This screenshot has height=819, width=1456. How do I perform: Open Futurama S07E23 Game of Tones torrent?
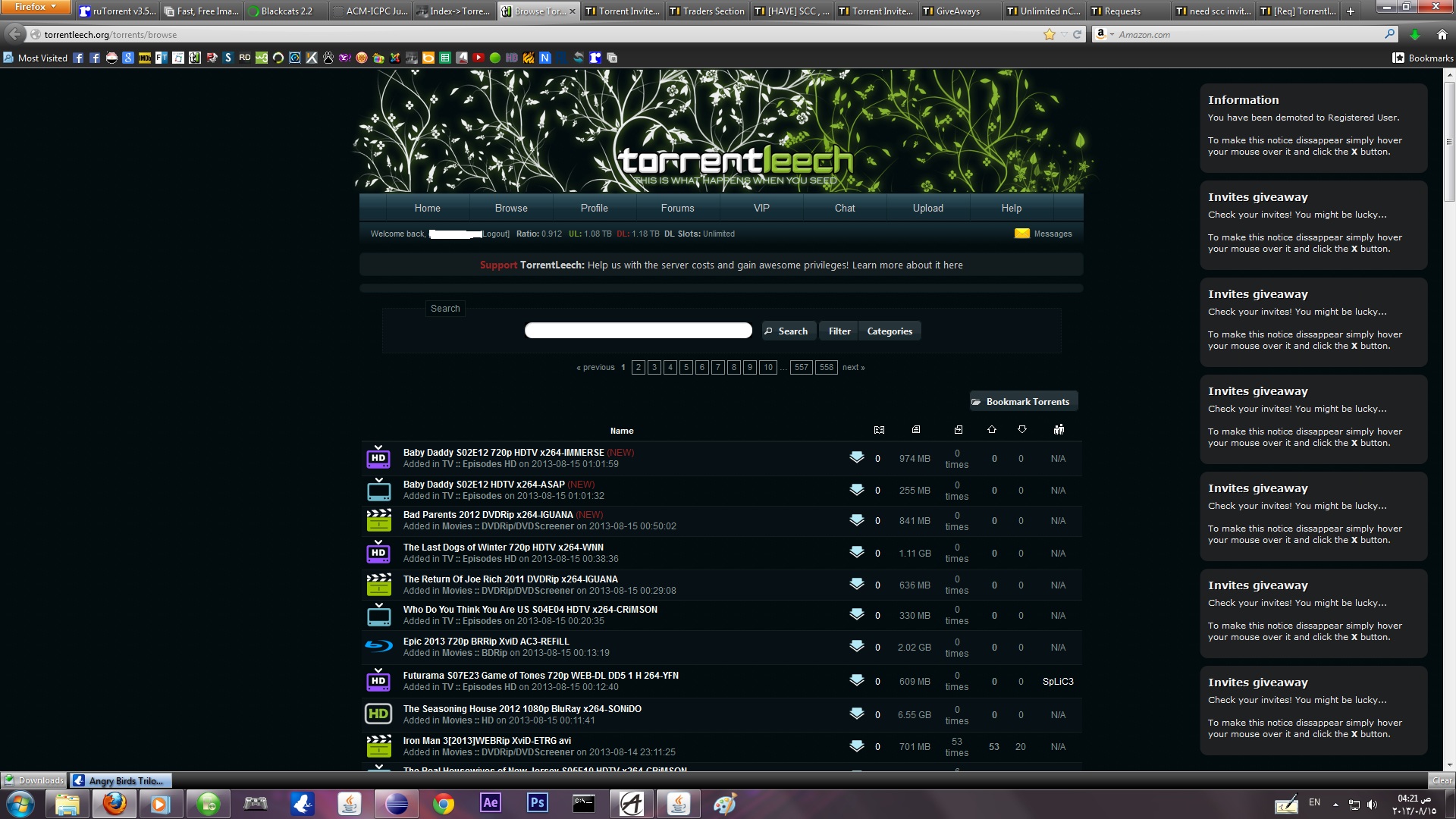[x=541, y=675]
